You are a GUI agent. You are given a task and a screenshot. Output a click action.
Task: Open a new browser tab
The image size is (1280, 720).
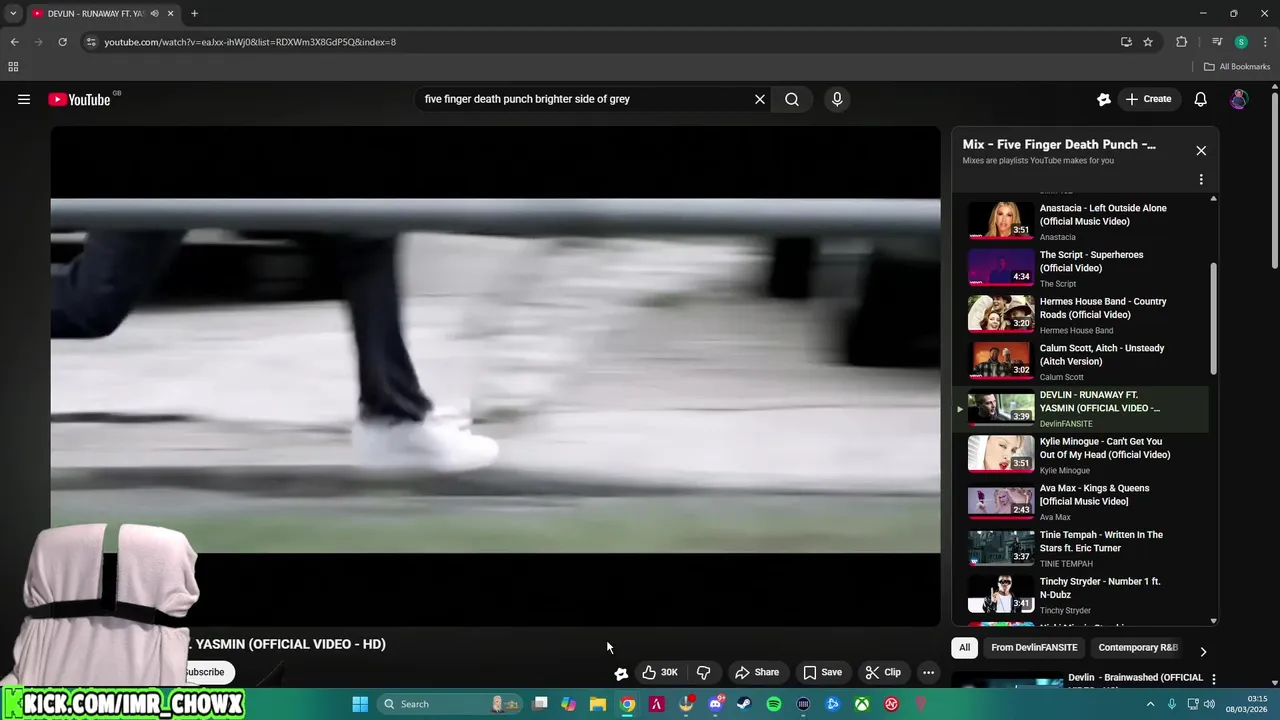click(194, 14)
